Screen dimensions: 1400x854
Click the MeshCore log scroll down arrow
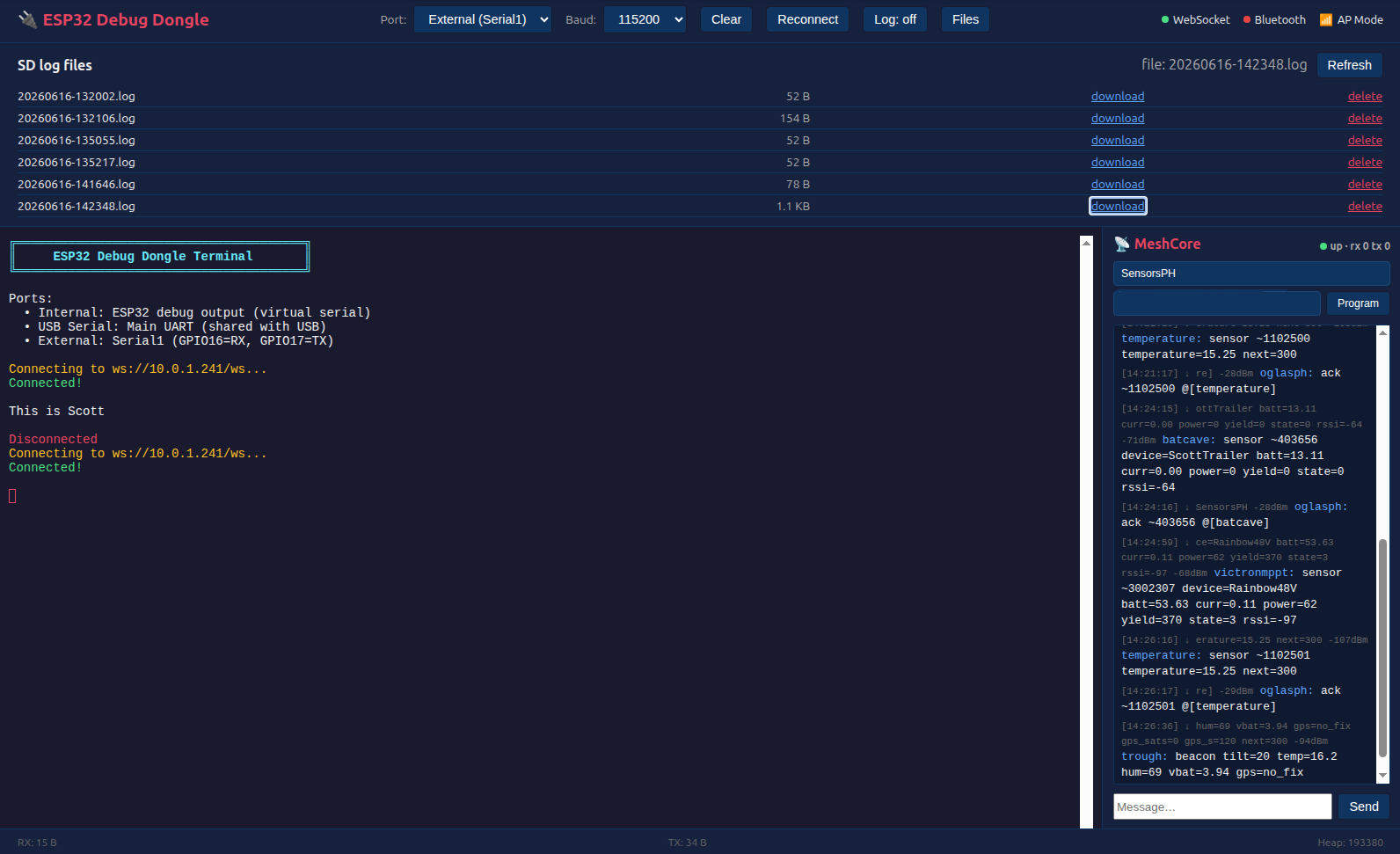(1382, 776)
